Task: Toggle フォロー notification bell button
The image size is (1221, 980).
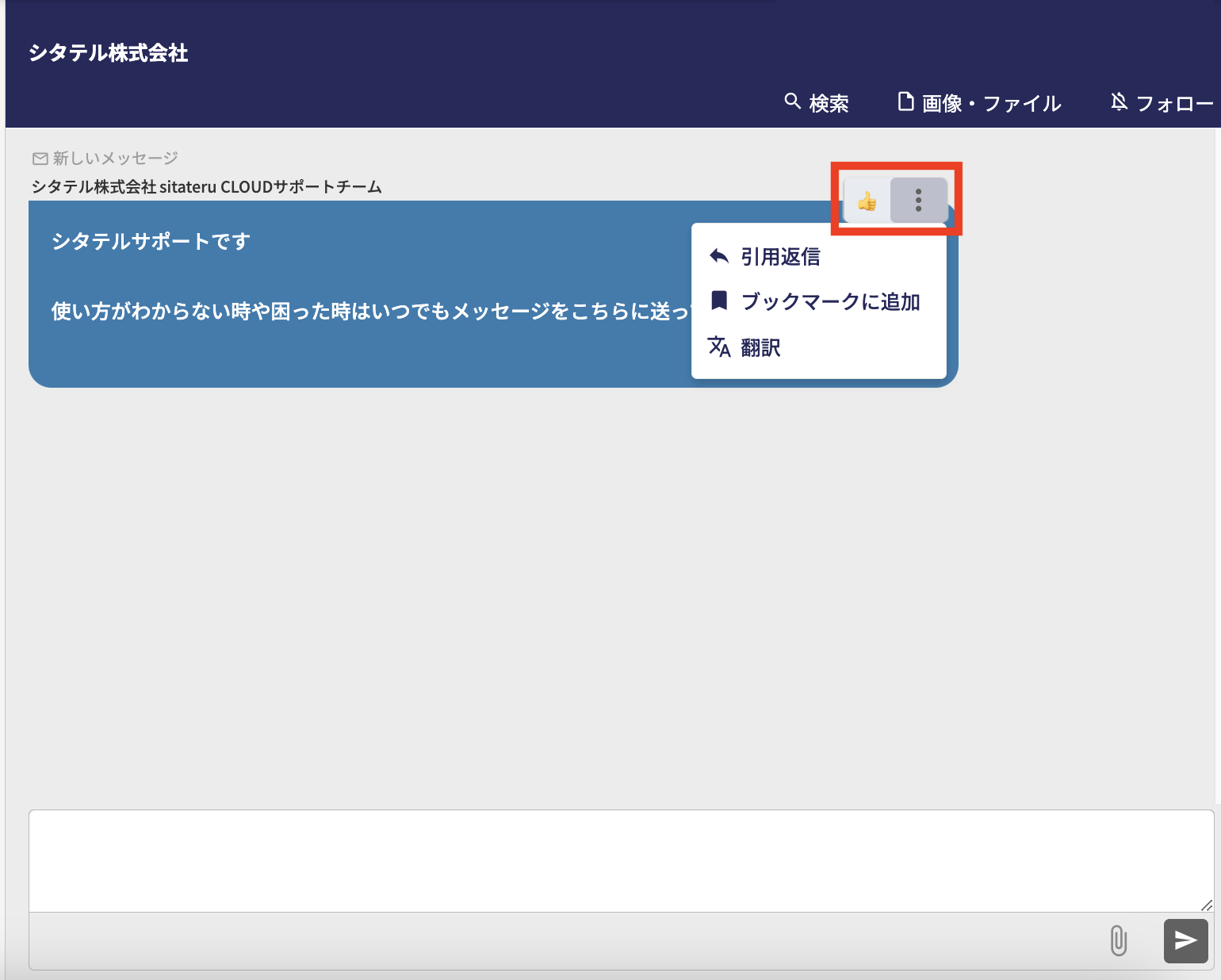Action: (1162, 103)
